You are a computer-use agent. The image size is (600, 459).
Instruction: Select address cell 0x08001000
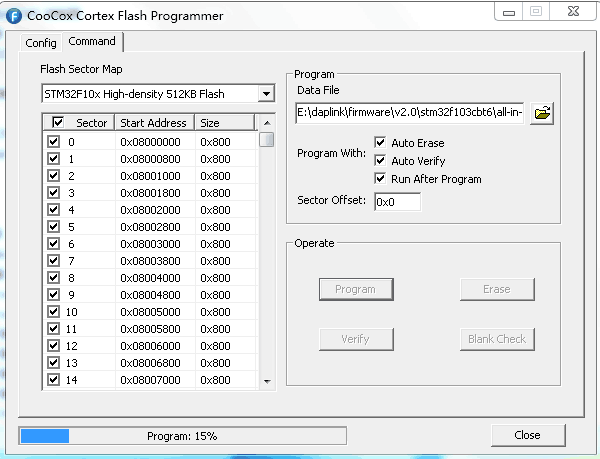click(150, 176)
